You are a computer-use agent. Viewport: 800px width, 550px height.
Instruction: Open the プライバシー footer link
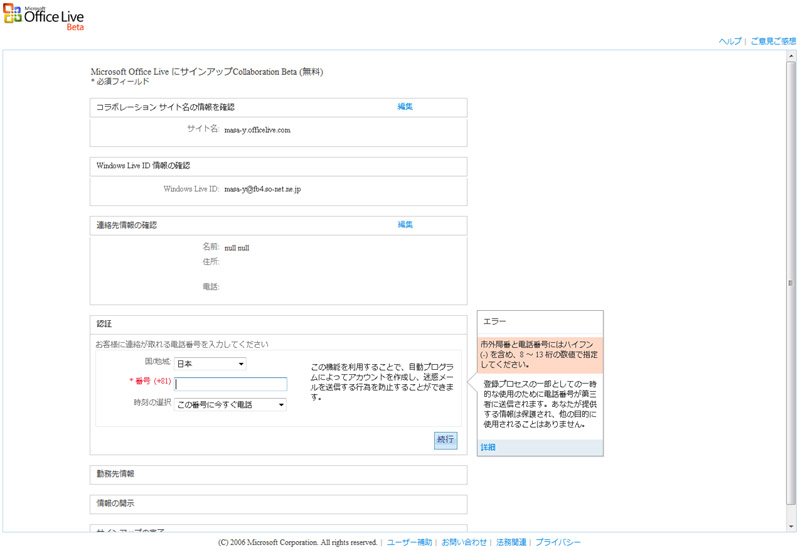tap(558, 542)
